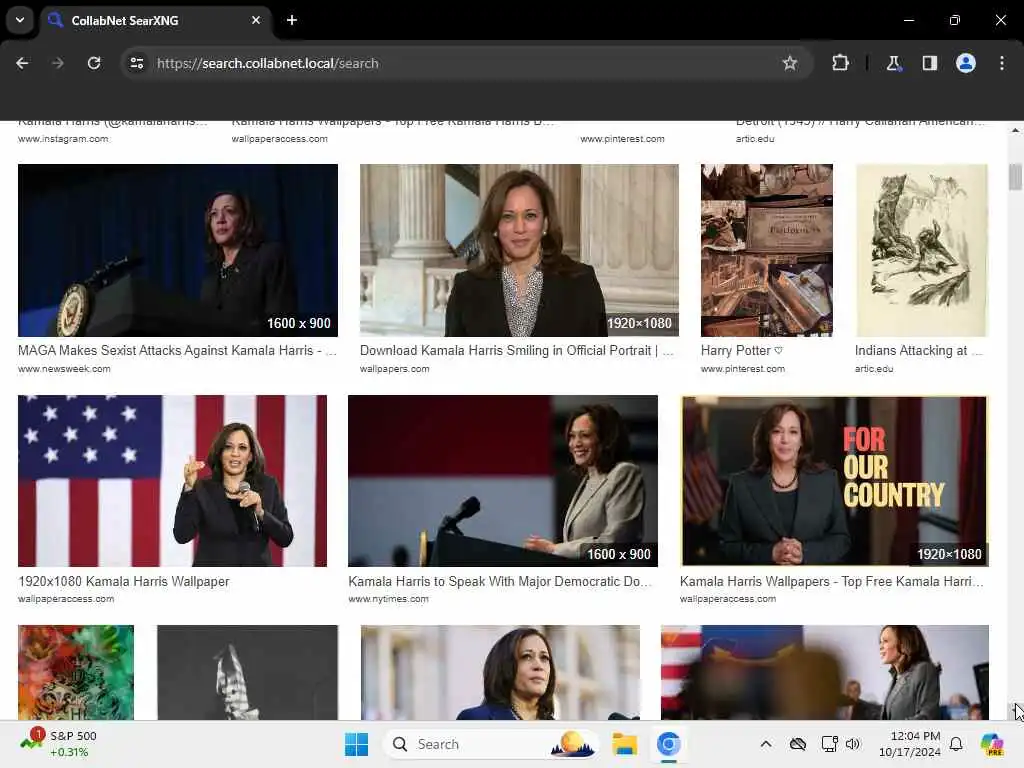Open the flag background Kamala Harris wallpaper image
1024x768 pixels.
[172, 481]
